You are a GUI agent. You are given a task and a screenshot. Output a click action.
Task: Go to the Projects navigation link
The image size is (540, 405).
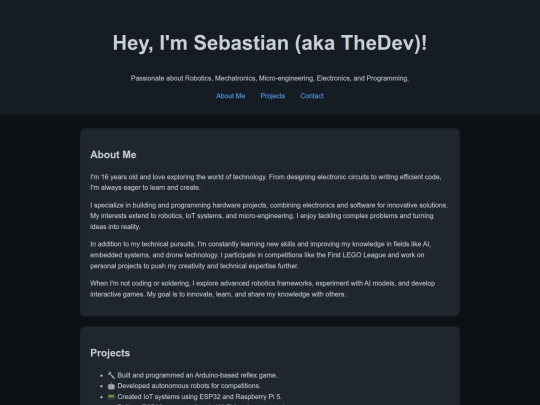pos(273,96)
